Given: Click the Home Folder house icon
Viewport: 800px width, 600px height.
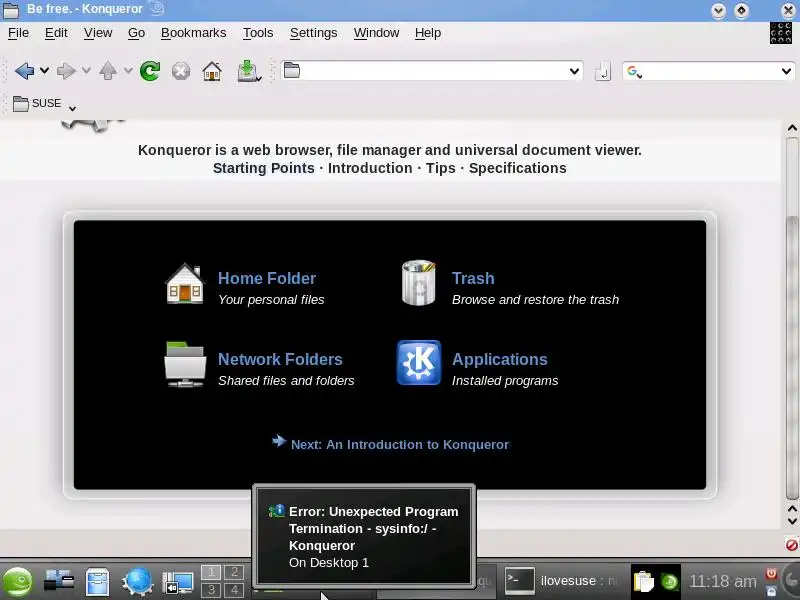Looking at the screenshot, I should pyautogui.click(x=185, y=284).
